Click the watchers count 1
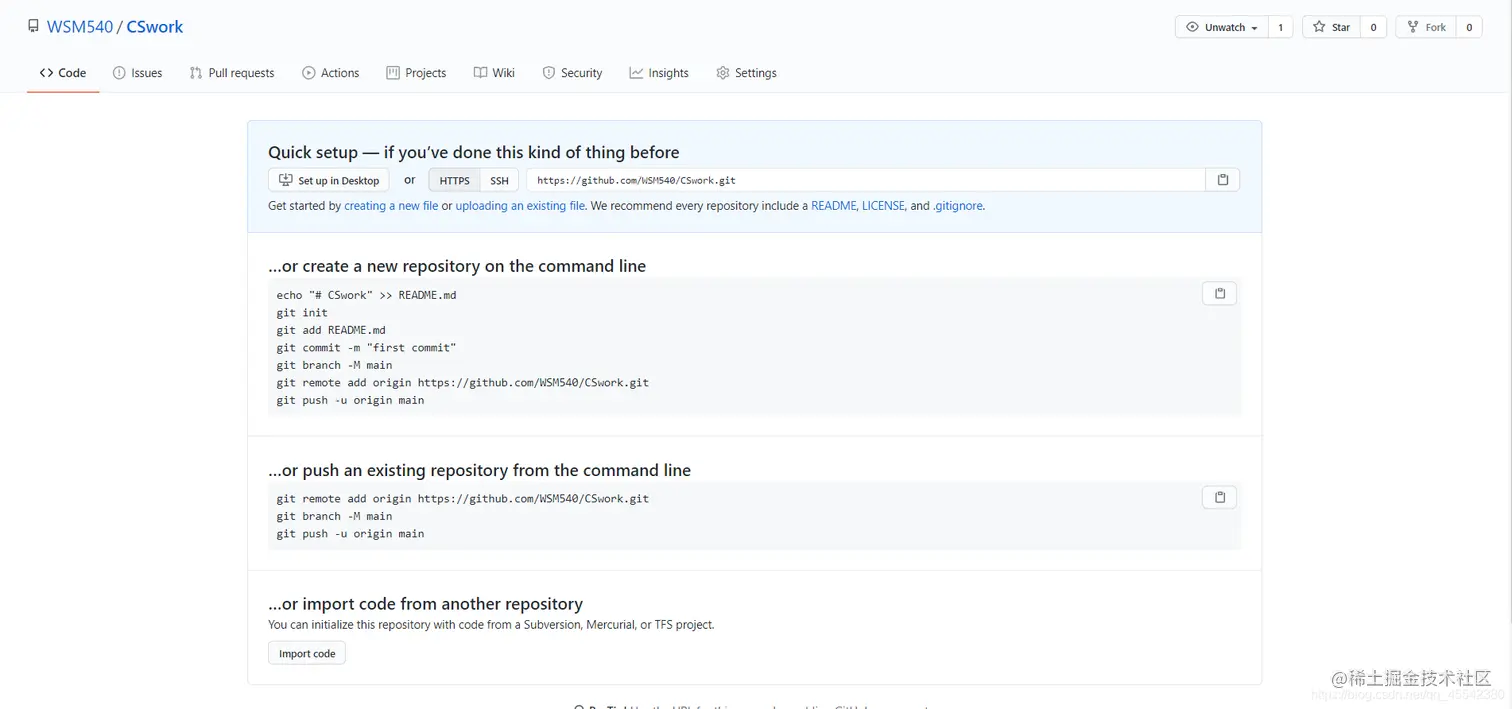 click(1280, 27)
